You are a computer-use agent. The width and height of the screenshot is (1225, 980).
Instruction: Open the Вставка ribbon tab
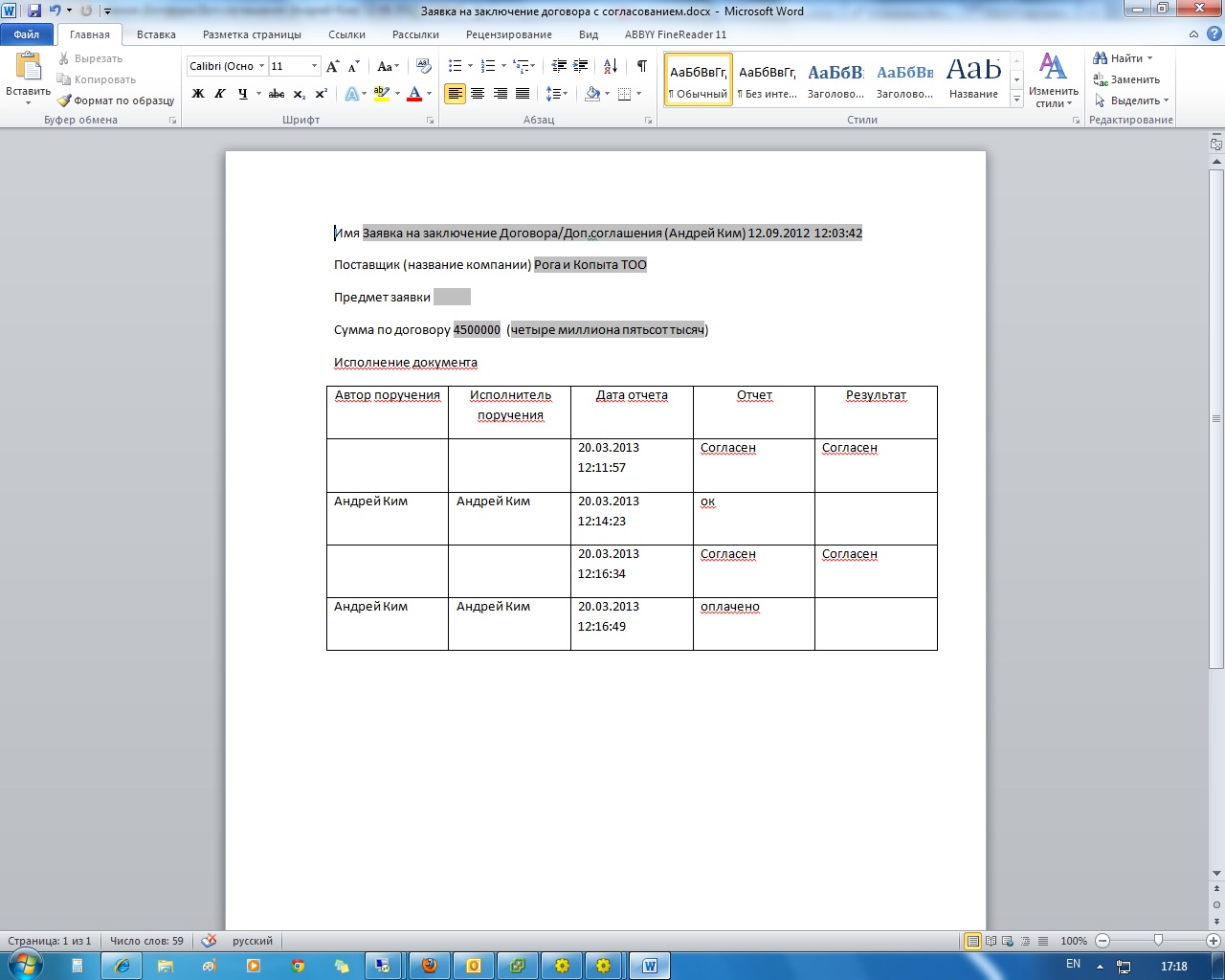coord(156,34)
